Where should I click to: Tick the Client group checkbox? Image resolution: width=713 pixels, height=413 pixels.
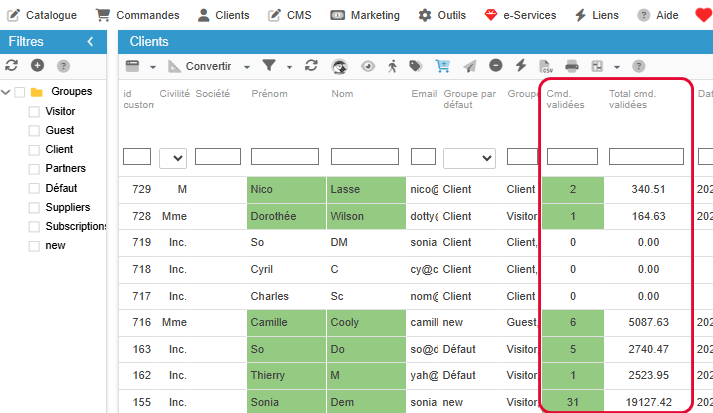[x=34, y=150]
